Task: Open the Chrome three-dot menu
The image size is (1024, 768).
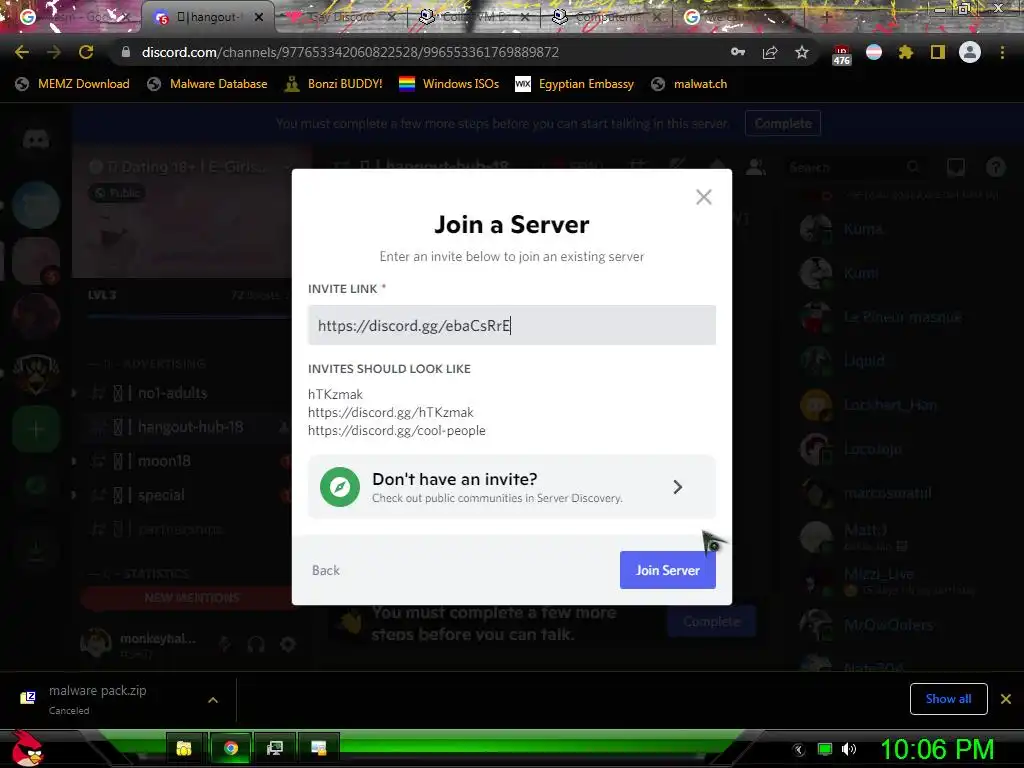Action: point(1002,52)
